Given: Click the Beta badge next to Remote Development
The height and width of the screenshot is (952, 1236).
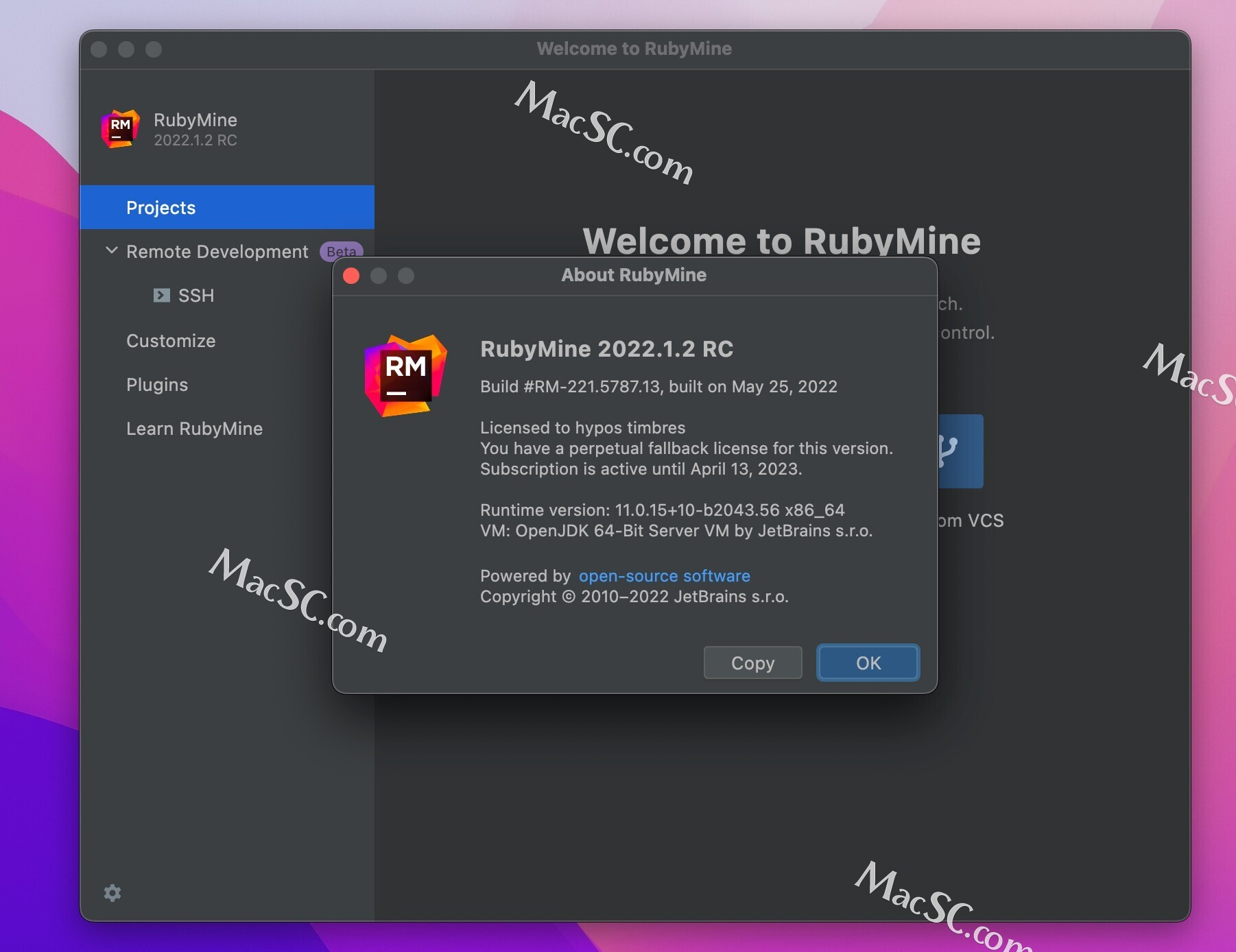Looking at the screenshot, I should point(341,252).
